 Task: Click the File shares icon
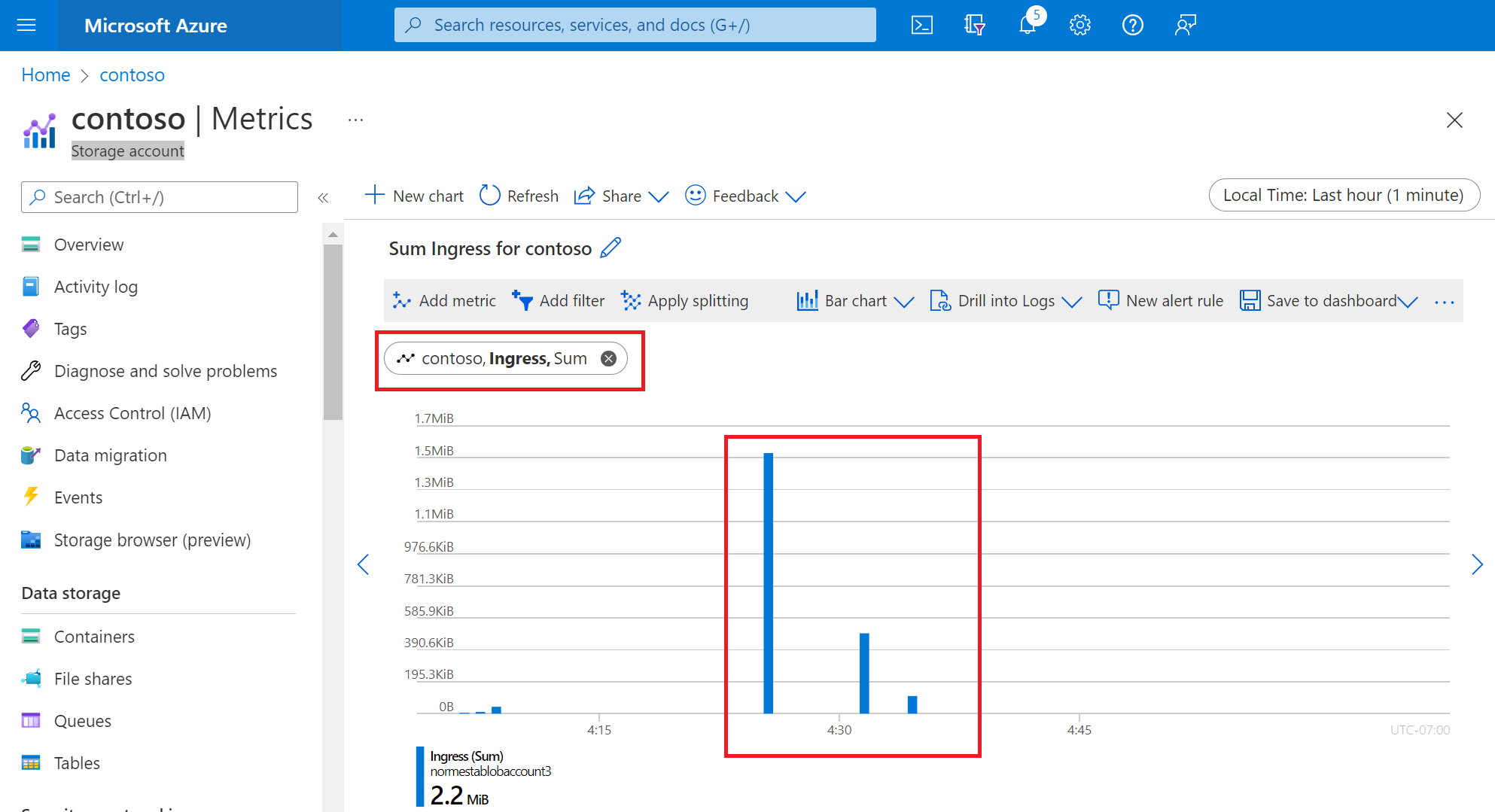[31, 679]
